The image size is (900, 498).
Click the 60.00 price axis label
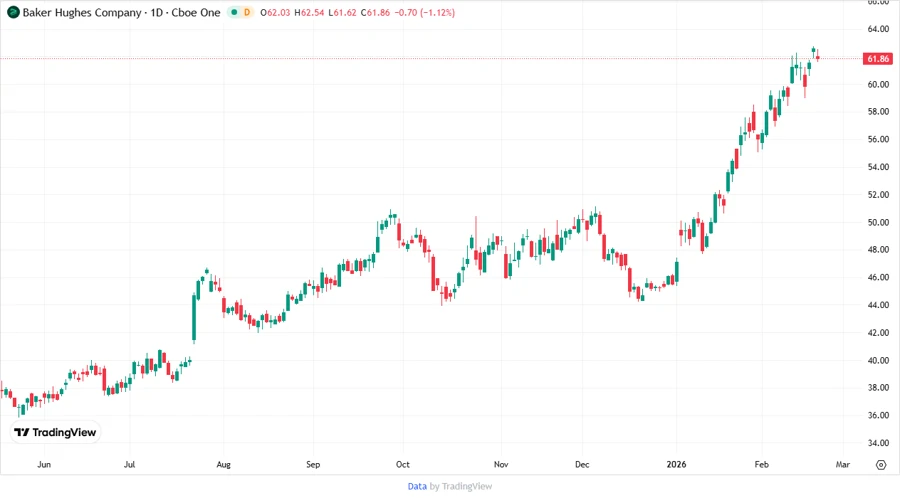878,84
